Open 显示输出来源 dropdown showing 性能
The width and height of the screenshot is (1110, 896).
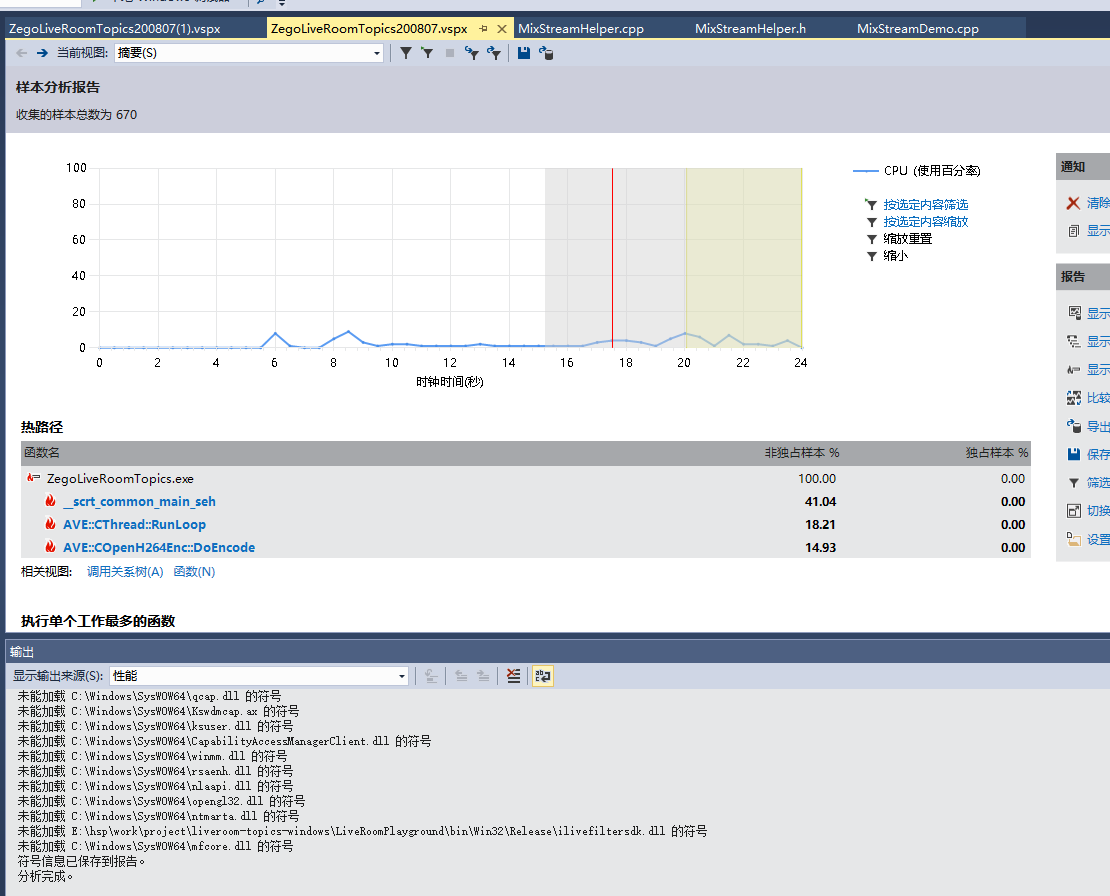coord(259,676)
